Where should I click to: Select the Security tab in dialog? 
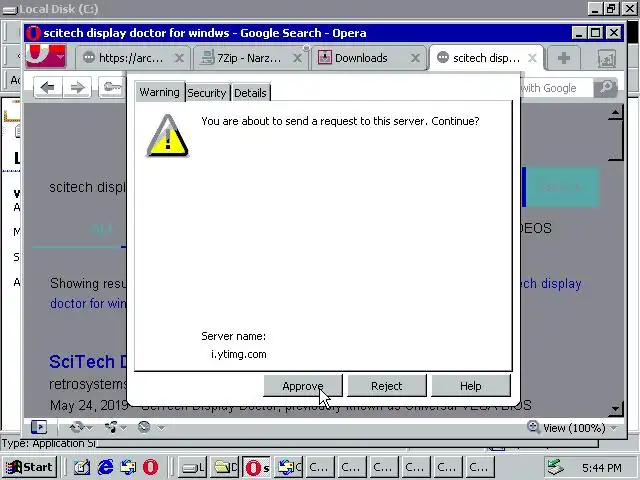coord(207,93)
